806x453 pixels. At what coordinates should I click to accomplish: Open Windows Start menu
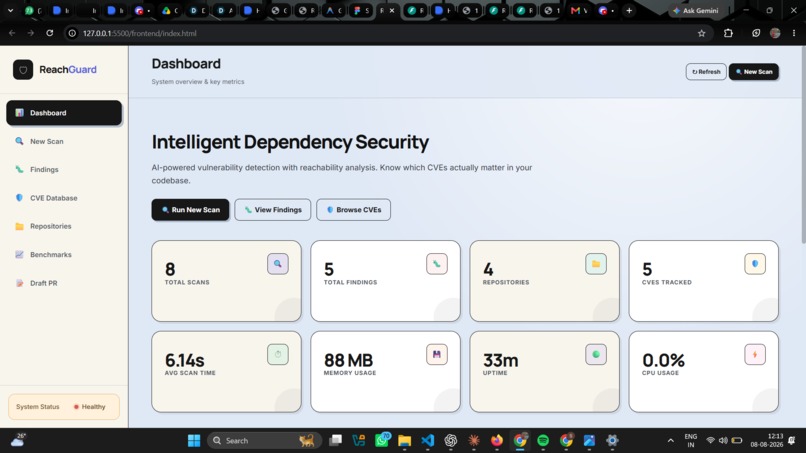coord(194,441)
